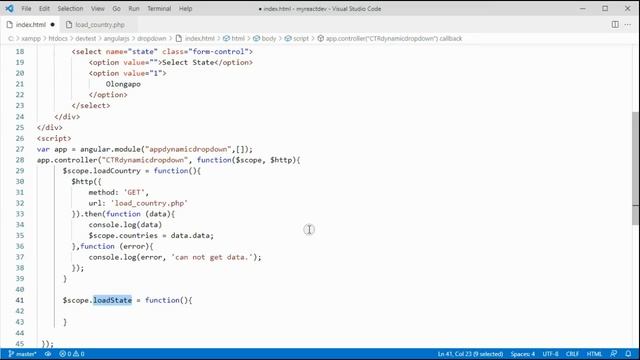Open the Run menu
The image size is (640, 360).
pyautogui.click(x=134, y=9)
